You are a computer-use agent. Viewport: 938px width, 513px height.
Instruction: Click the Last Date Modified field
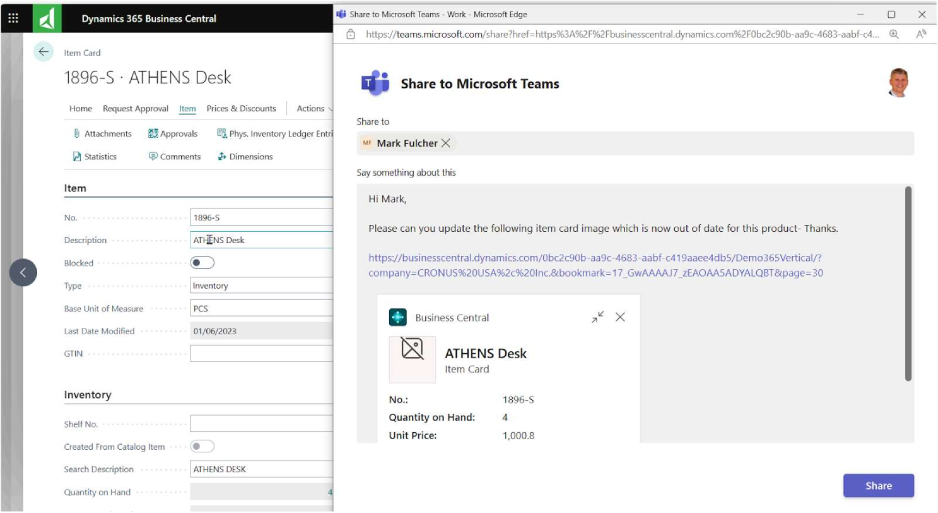261,331
